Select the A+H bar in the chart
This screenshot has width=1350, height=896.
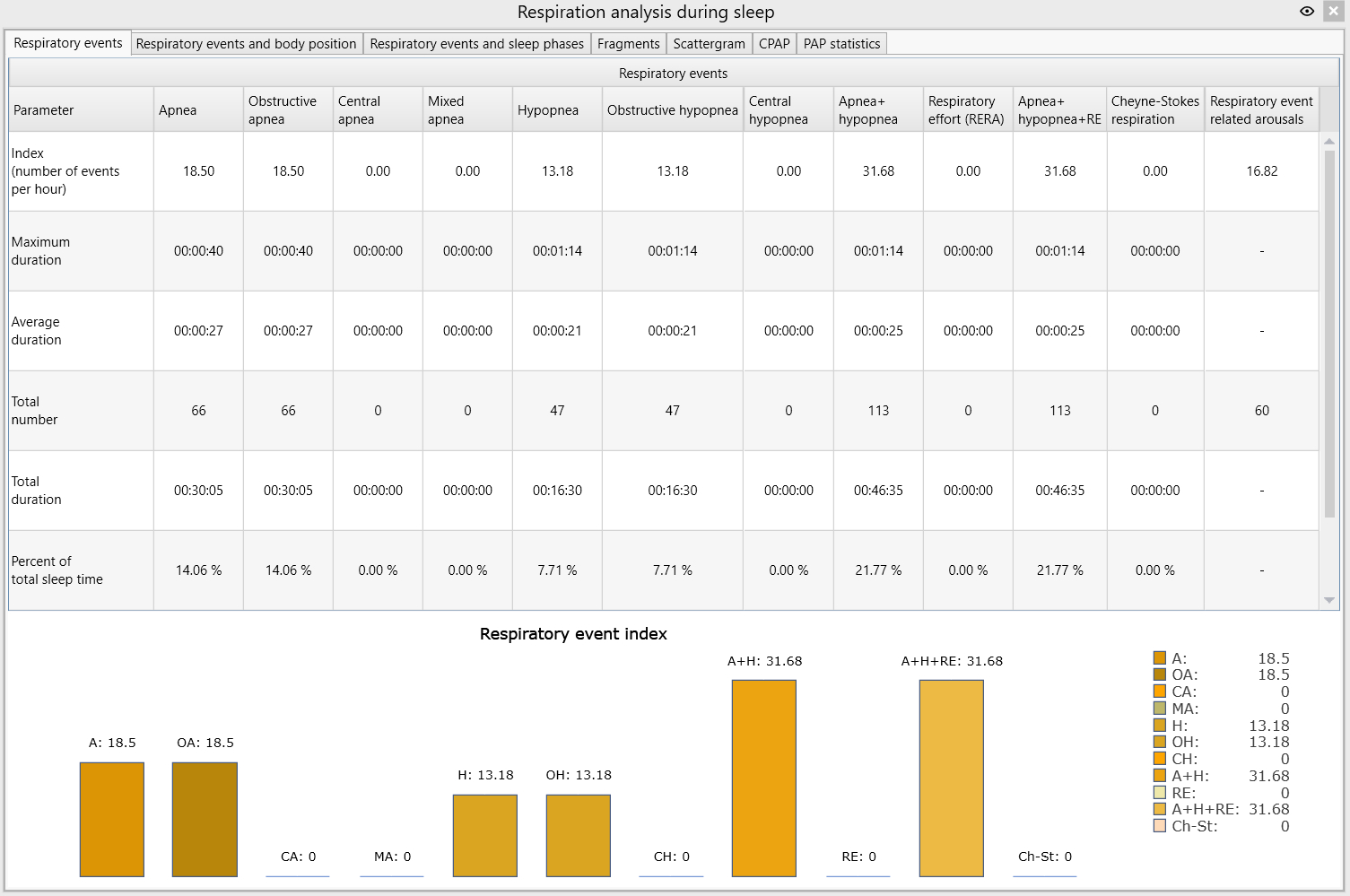(x=764, y=778)
